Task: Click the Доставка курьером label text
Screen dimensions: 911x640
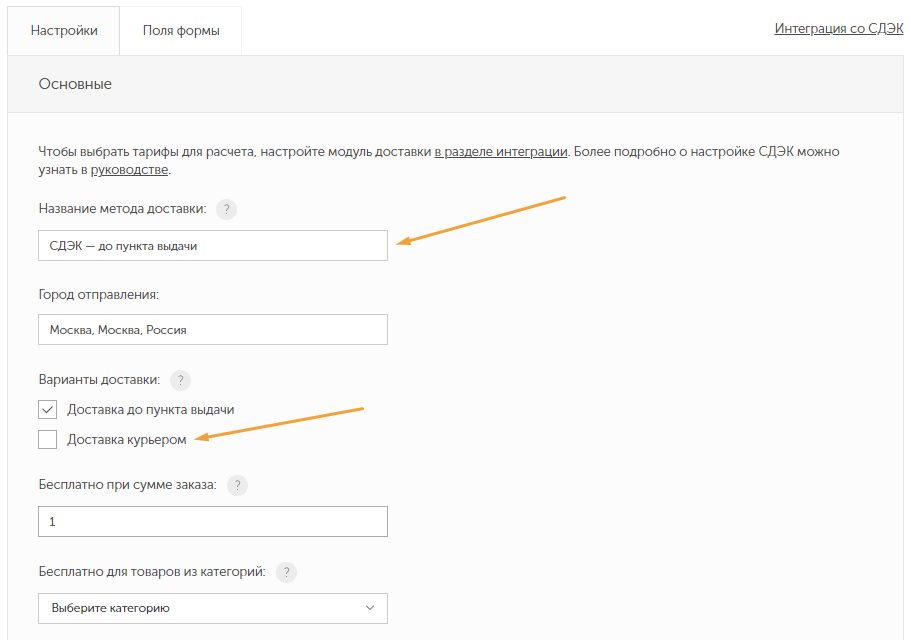Action: [127, 440]
